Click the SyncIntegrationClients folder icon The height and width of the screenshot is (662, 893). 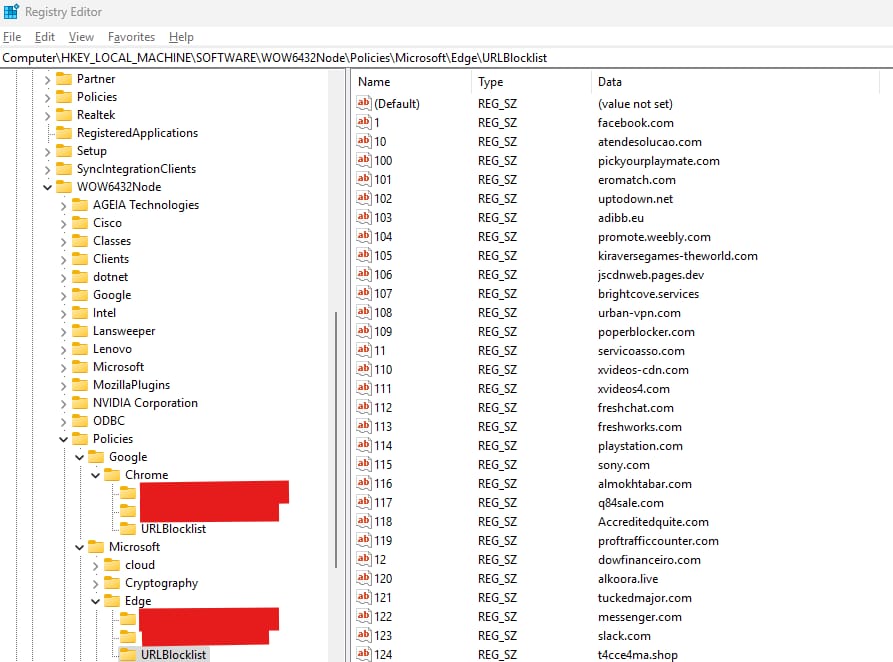pos(64,169)
